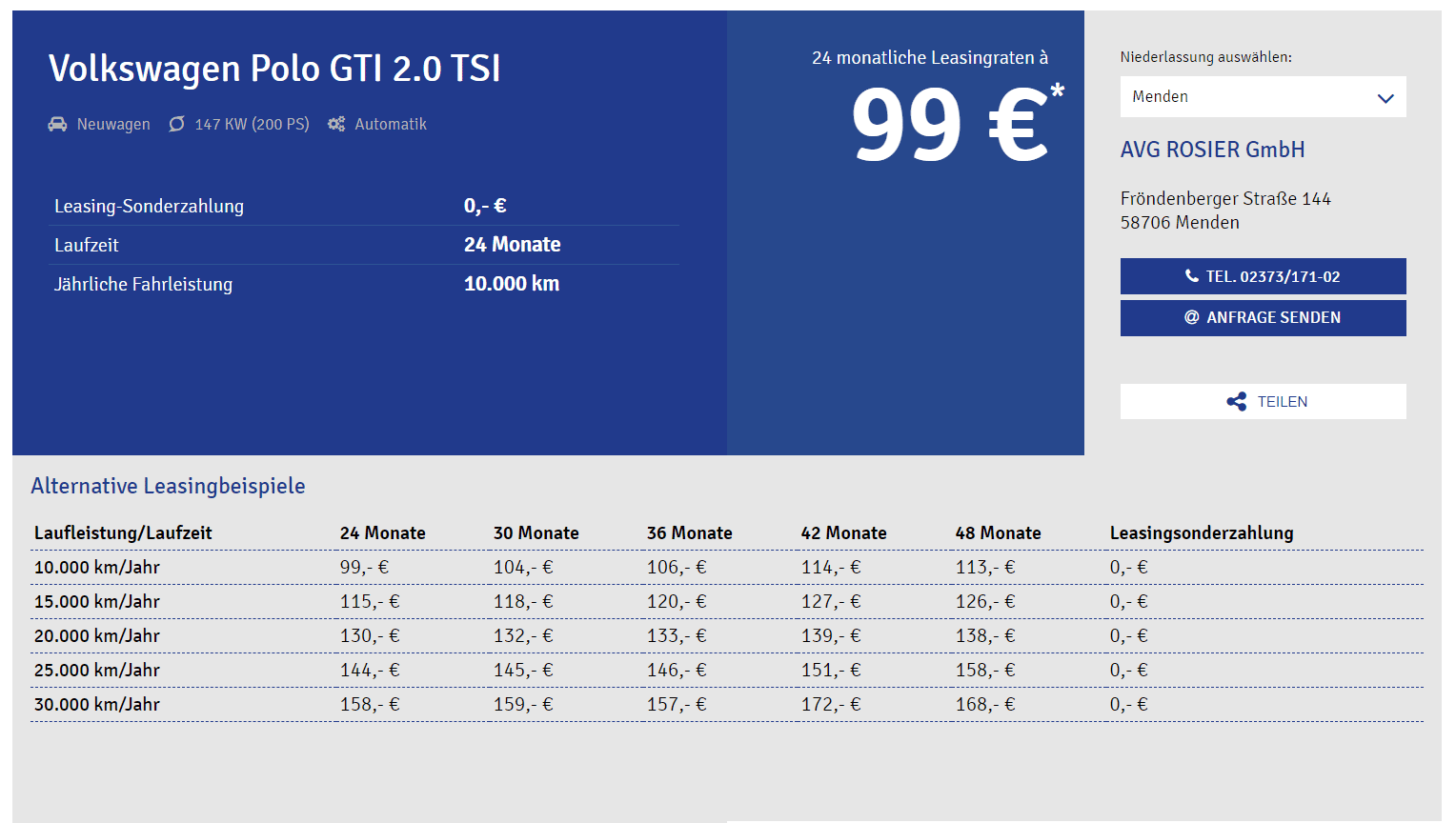Viewport: 1456px width, 823px height.
Task: Click the ANFRAGE SENDEN button
Action: (x=1263, y=318)
